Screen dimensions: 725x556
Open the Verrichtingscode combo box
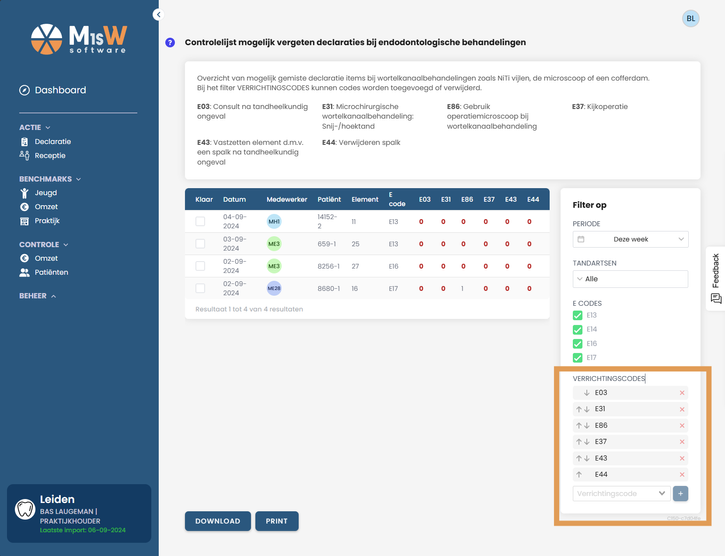[x=621, y=494]
